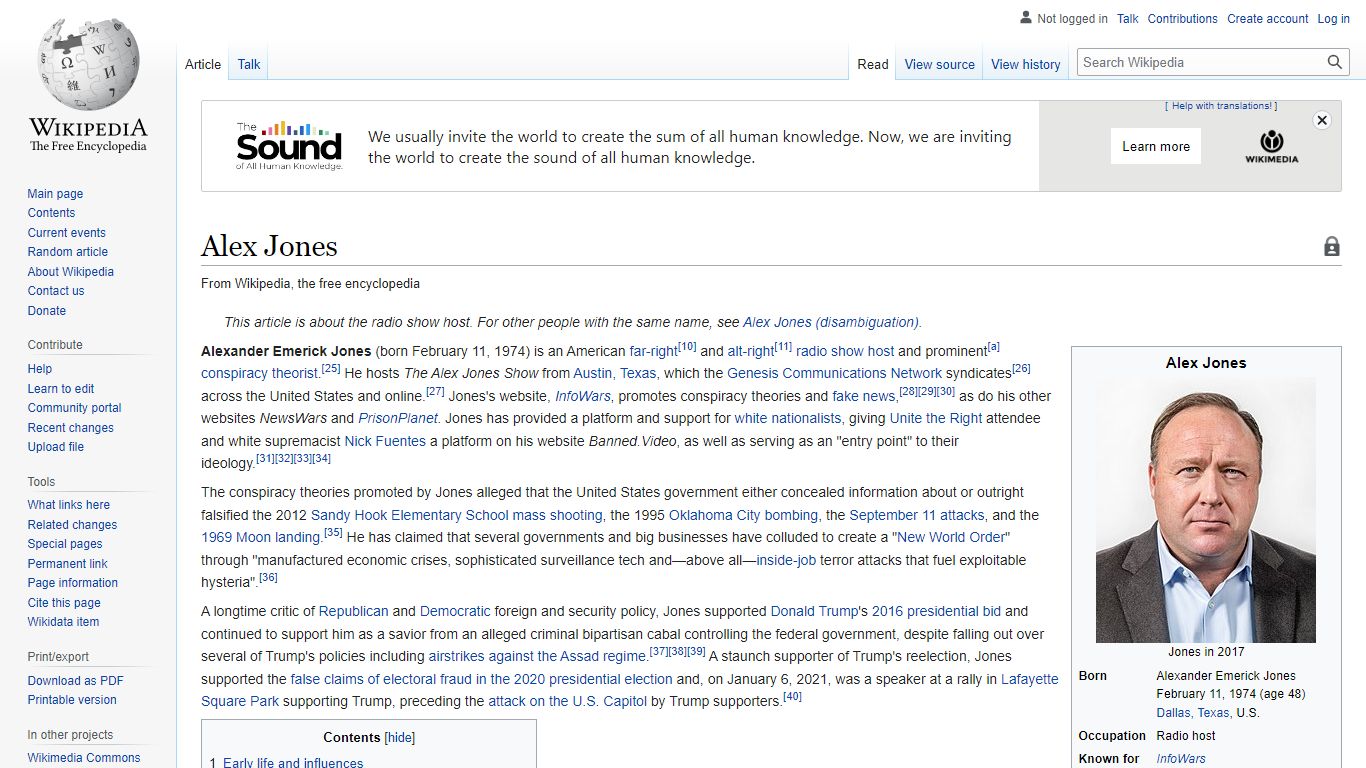
Task: Open sidebar Contents link
Action: pyautogui.click(x=51, y=213)
